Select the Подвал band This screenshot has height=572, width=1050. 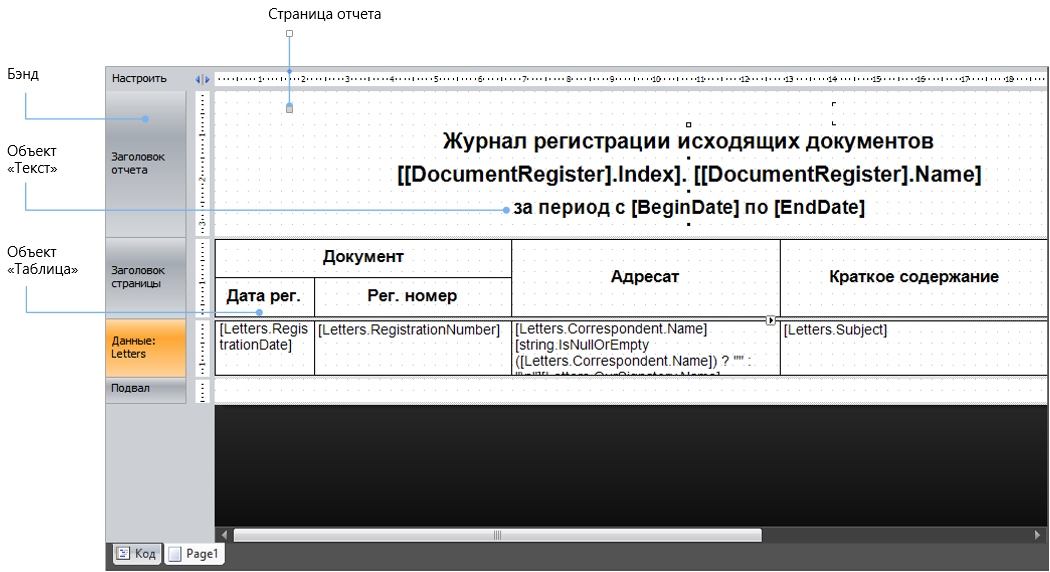pyautogui.click(x=146, y=389)
